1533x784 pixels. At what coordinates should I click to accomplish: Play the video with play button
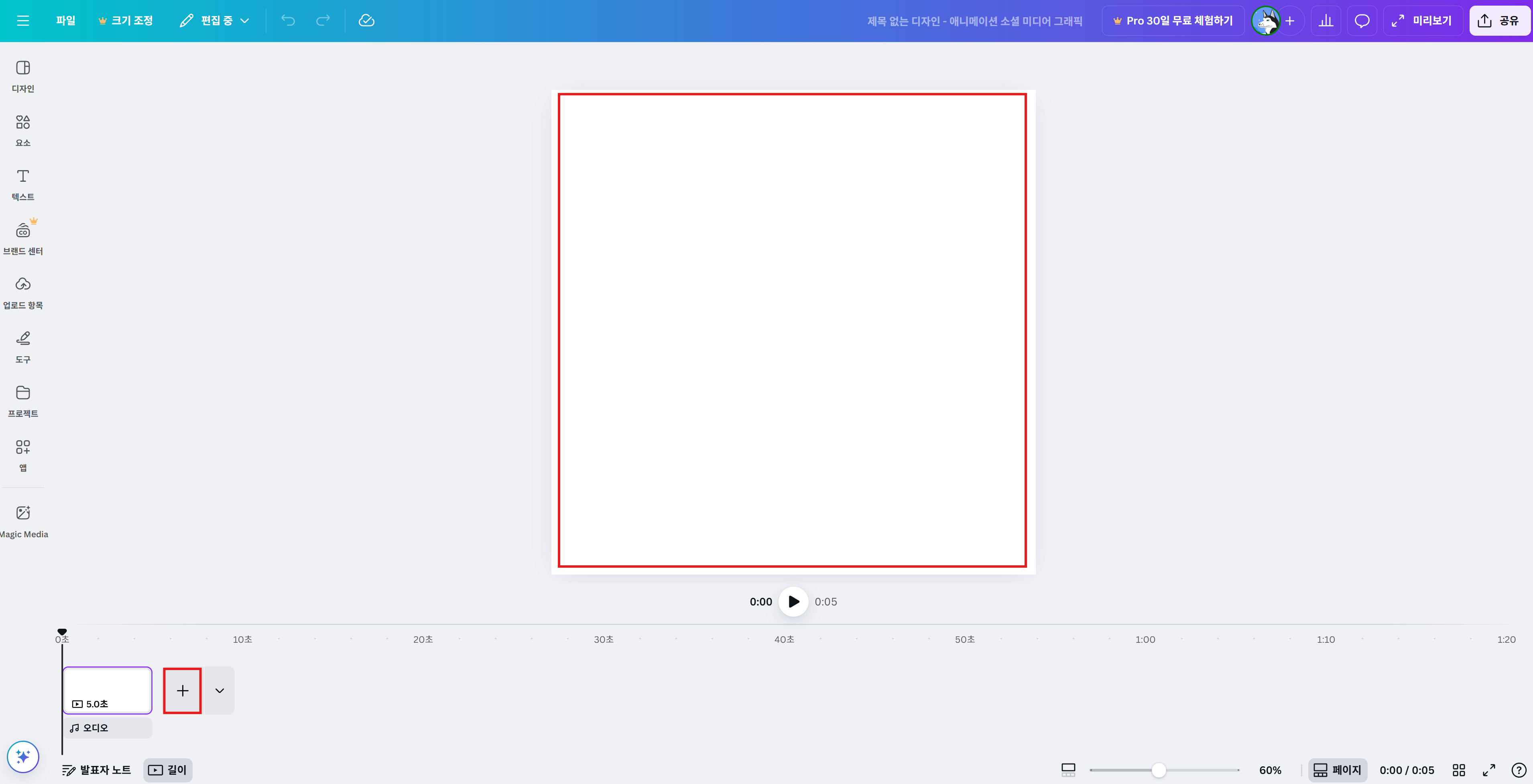793,601
